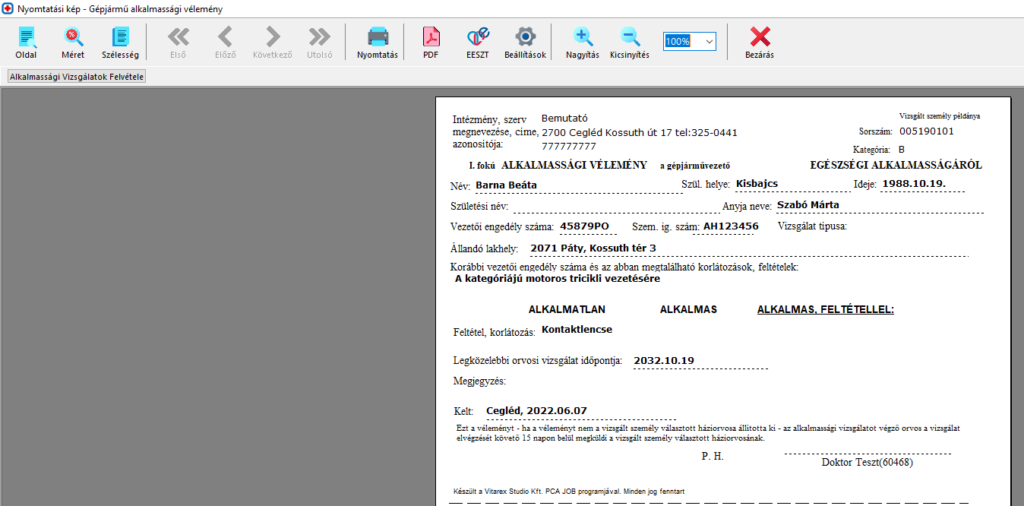This screenshot has height=506, width=1024.
Task: Open Beállítások settings gear
Action: (x=525, y=42)
